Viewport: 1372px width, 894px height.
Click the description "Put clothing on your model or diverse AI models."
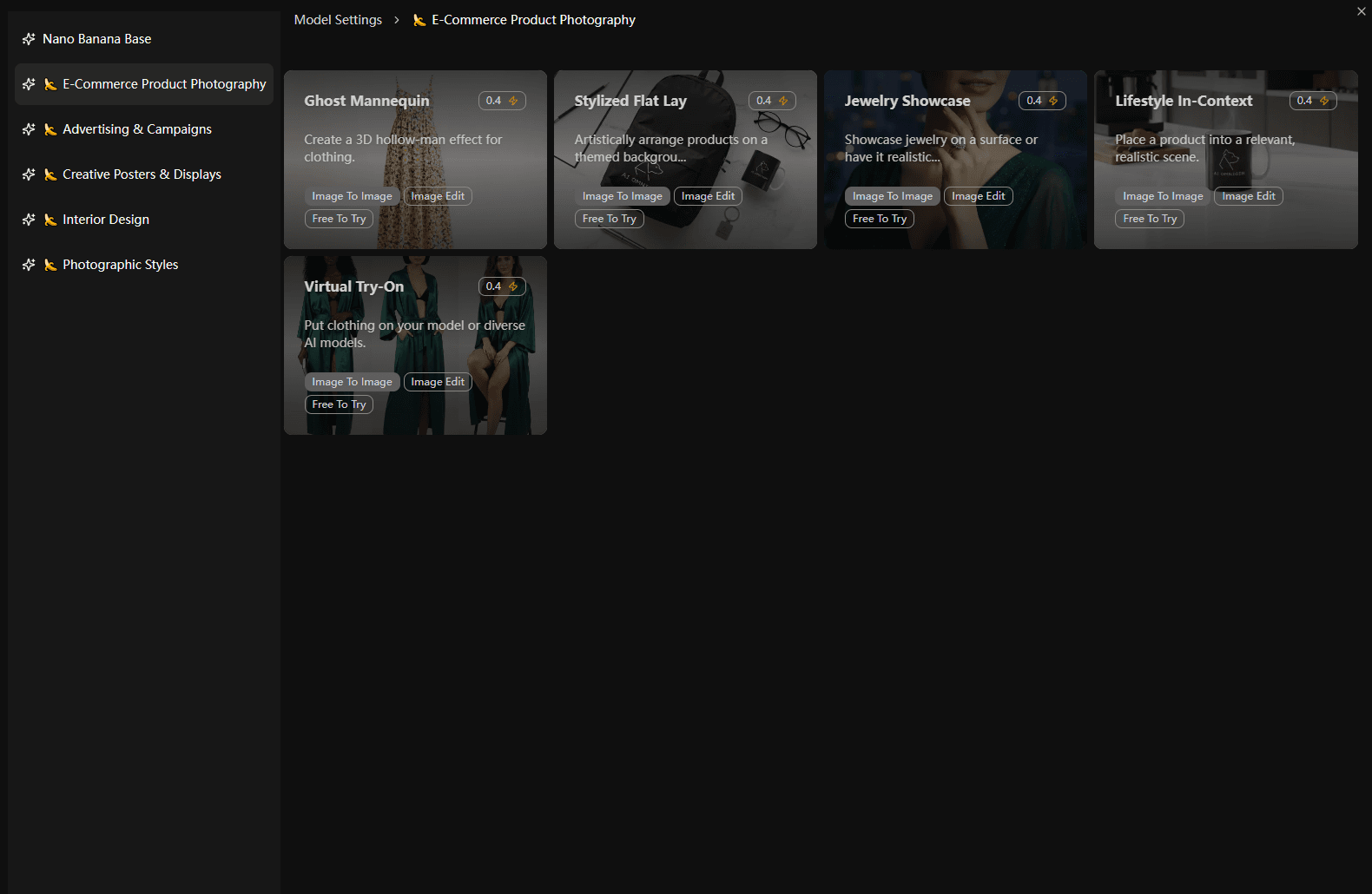[414, 334]
